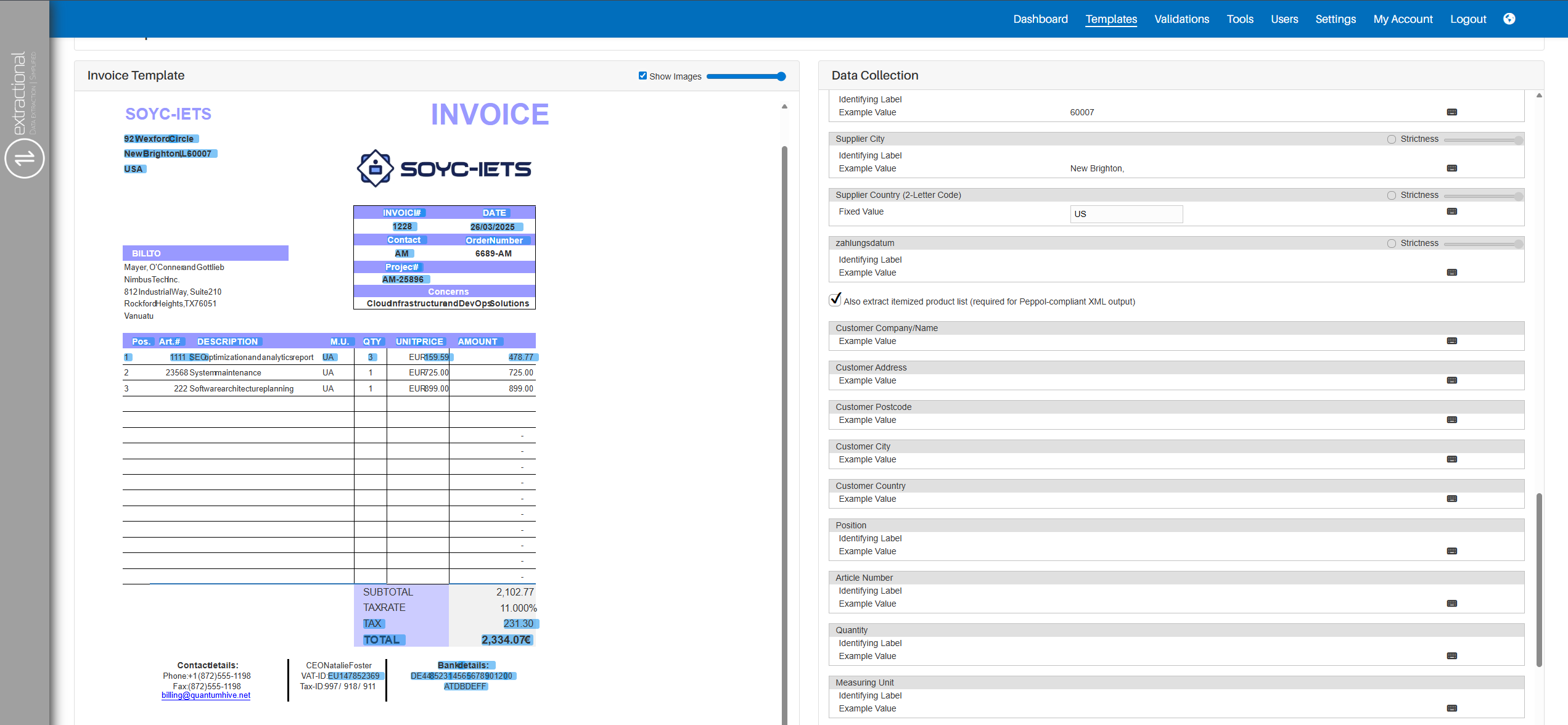Image resolution: width=1568 pixels, height=725 pixels.
Task: Toggle itemized product list extraction checkbox
Action: tap(835, 300)
